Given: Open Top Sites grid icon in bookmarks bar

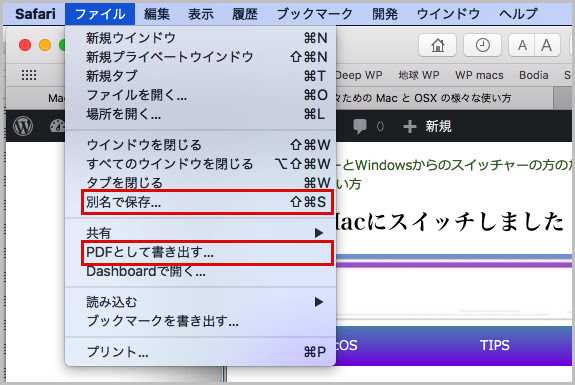Looking at the screenshot, I should tap(29, 75).
